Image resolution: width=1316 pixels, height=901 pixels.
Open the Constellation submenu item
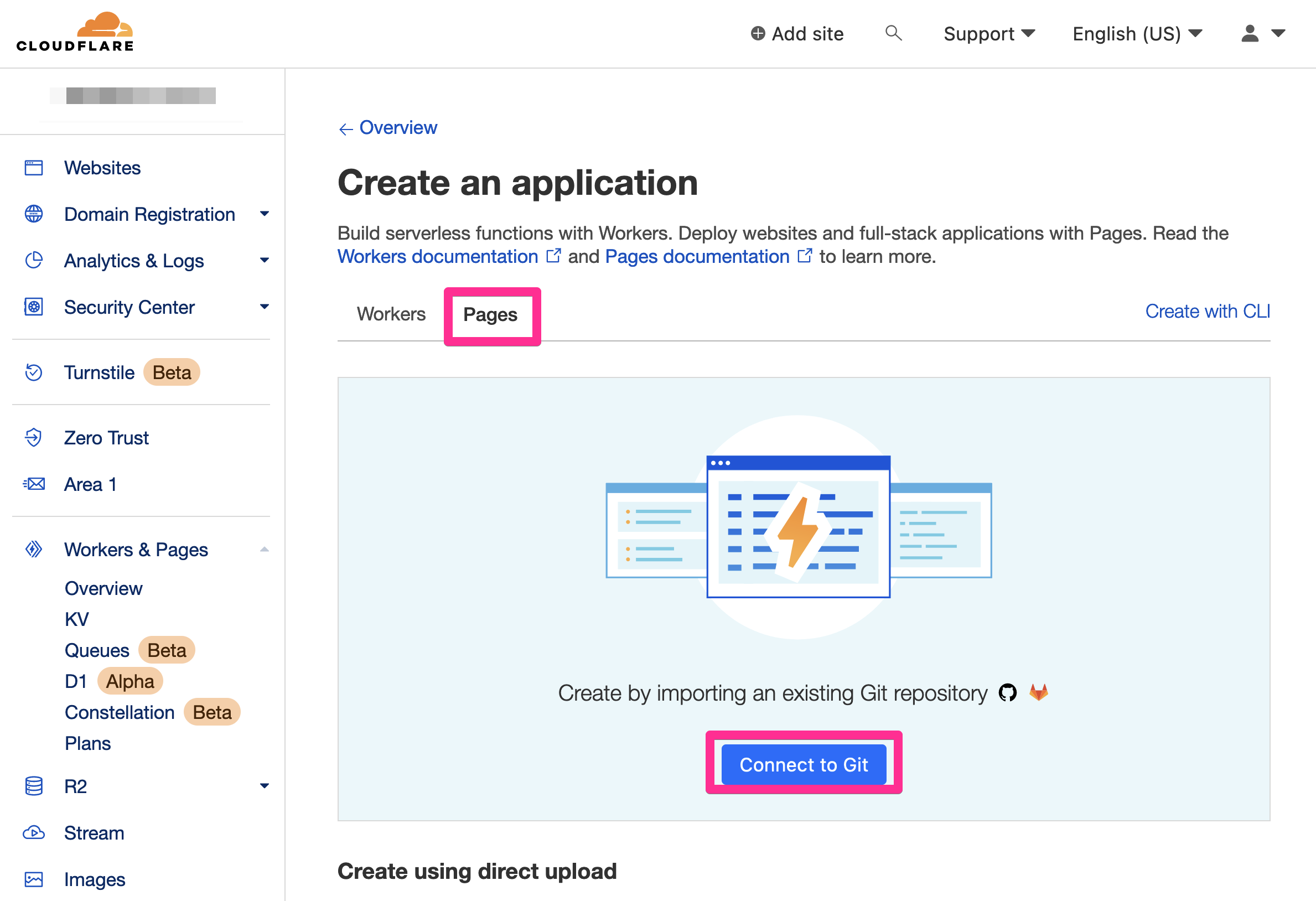pos(120,712)
